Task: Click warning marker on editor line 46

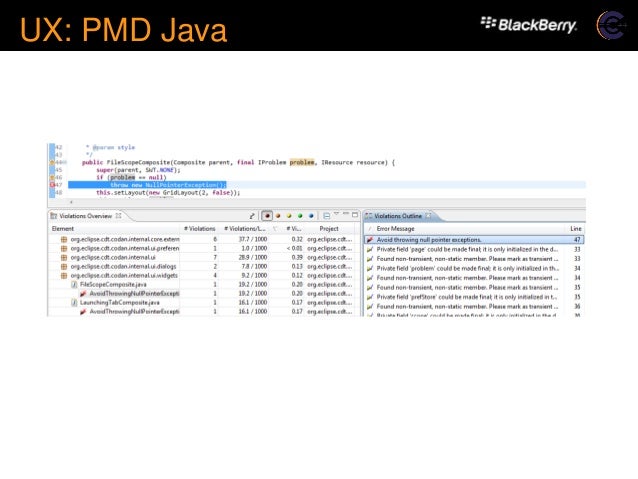Action: [x=52, y=177]
